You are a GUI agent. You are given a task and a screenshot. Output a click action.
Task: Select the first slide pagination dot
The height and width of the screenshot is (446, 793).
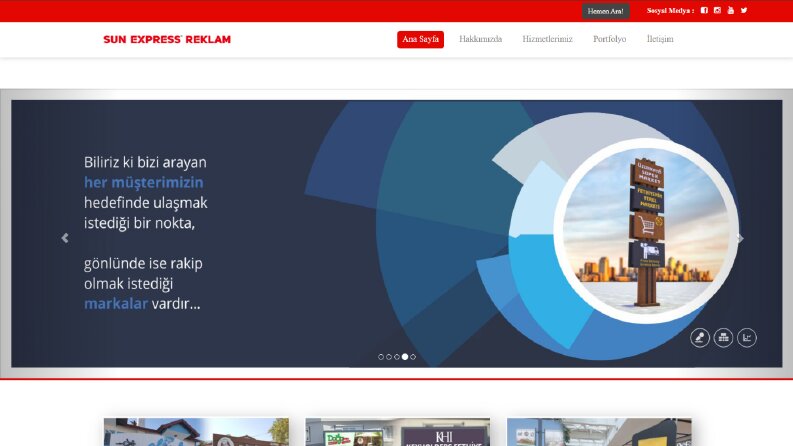coord(381,357)
